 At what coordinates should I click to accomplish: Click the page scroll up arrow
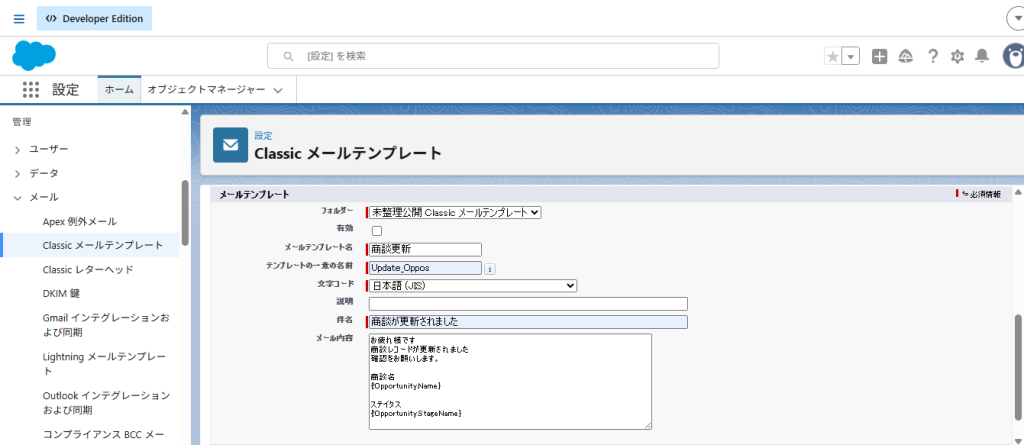tap(1017, 192)
